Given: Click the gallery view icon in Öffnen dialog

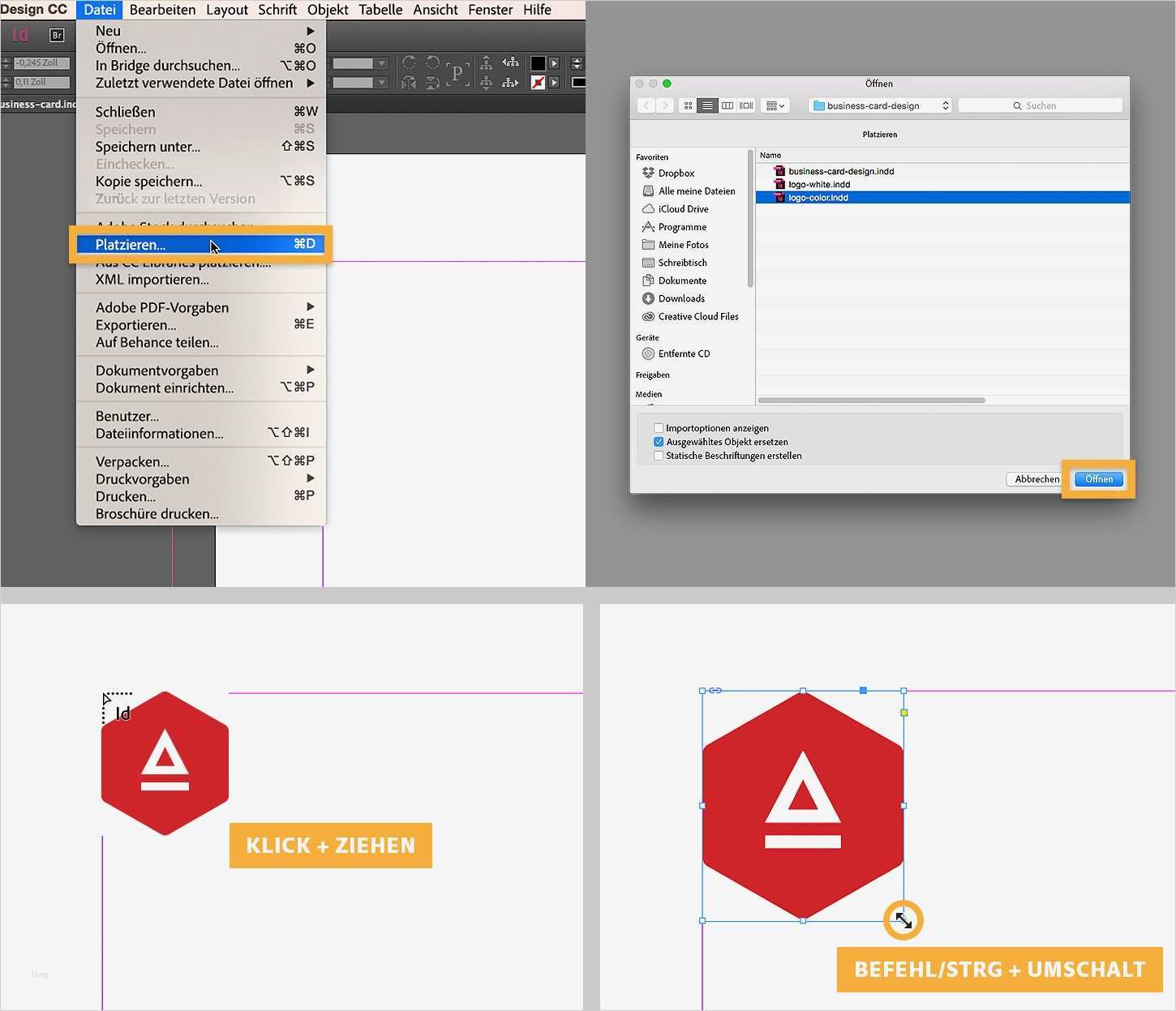Looking at the screenshot, I should coord(745,105).
